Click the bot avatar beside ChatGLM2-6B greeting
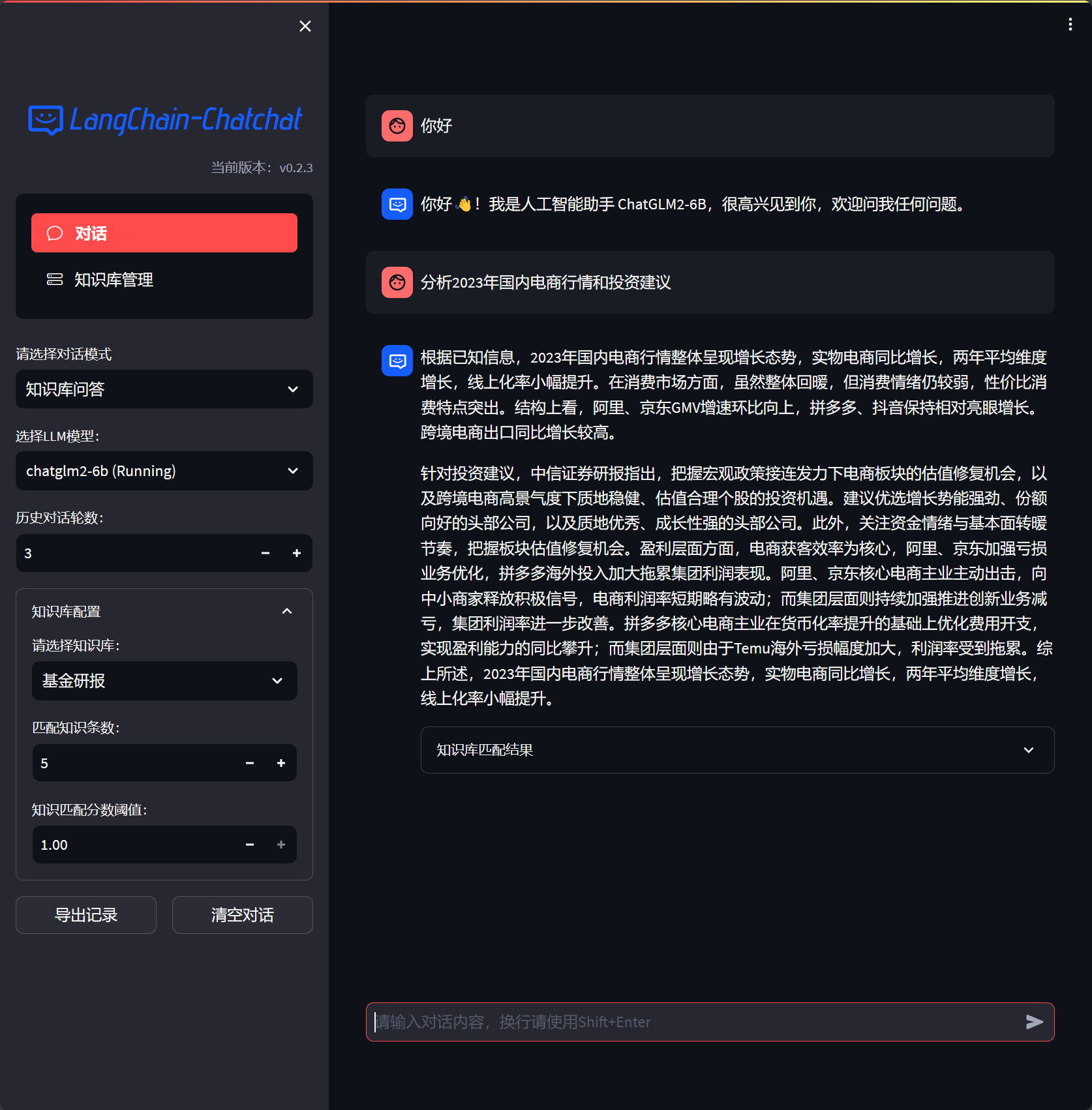 click(x=397, y=204)
